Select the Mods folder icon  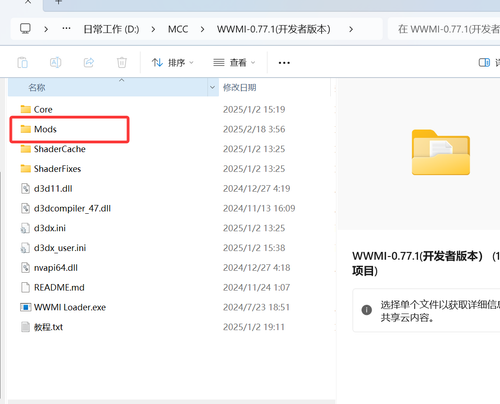point(26,129)
